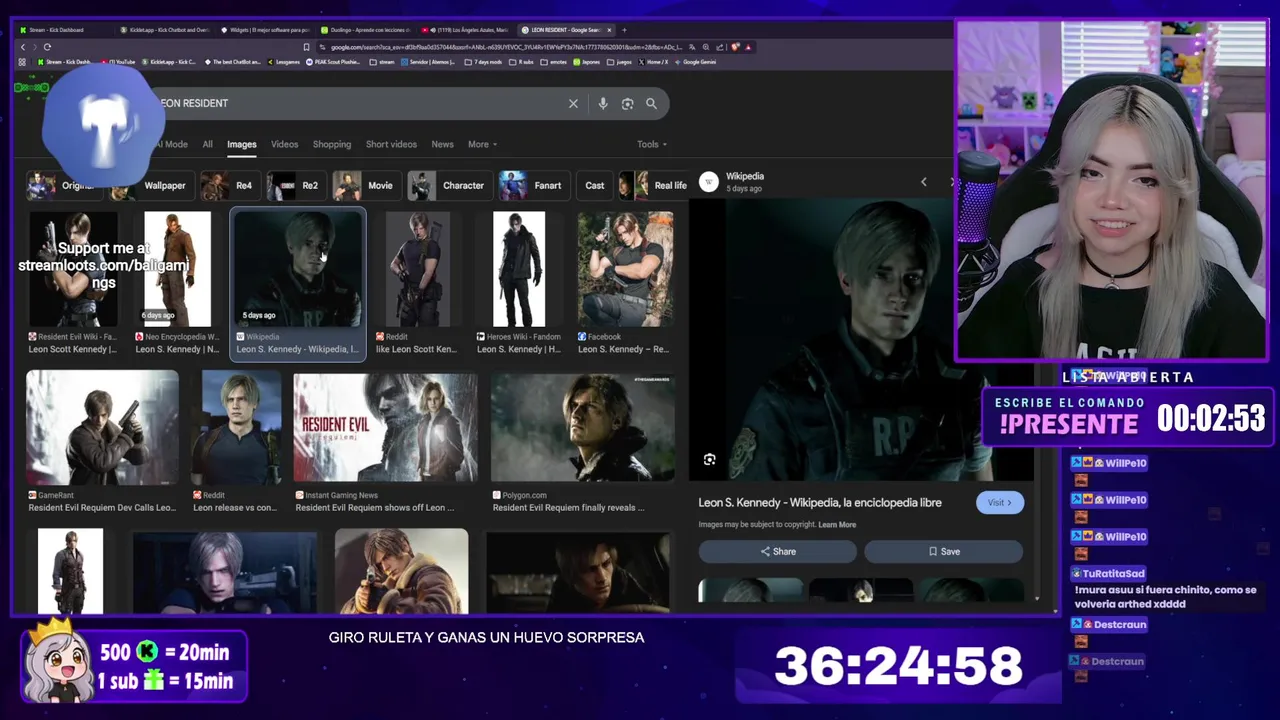
Task: Open the Reddit 'like Leon Scott Ken...' thumbnail
Action: coord(417,269)
